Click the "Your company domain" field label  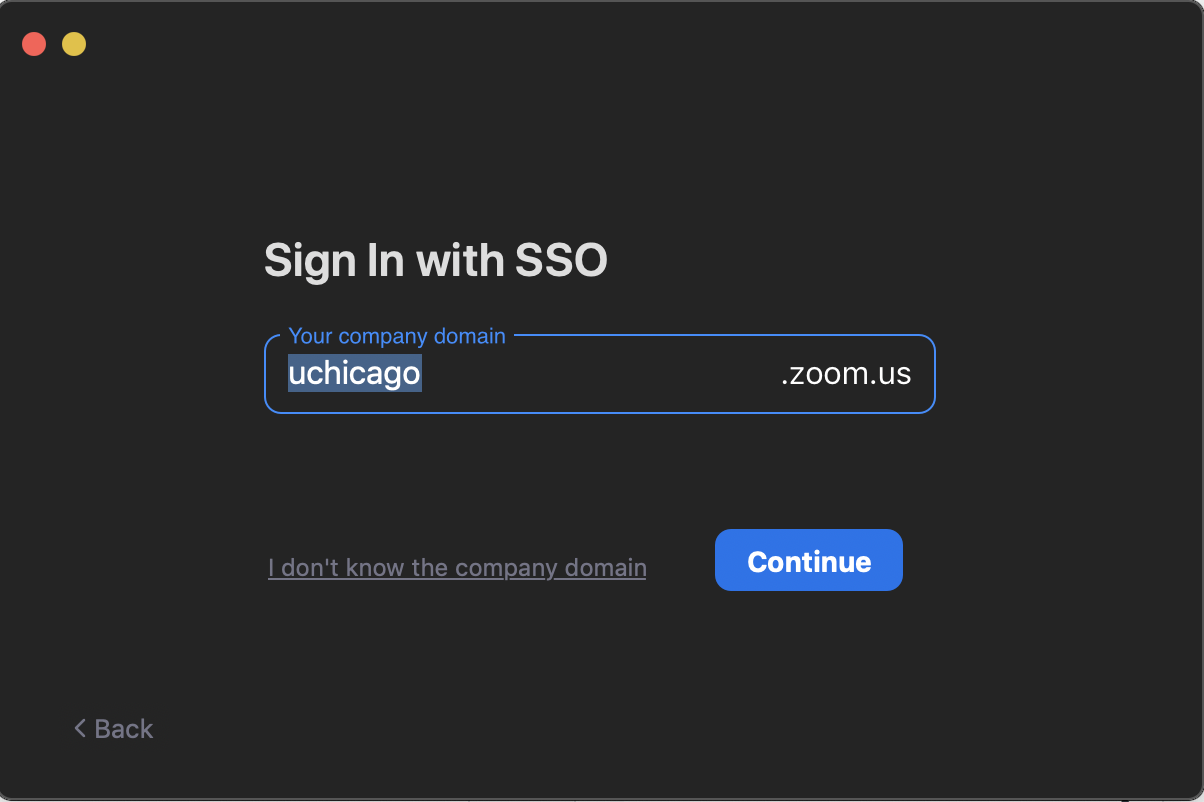click(x=397, y=336)
